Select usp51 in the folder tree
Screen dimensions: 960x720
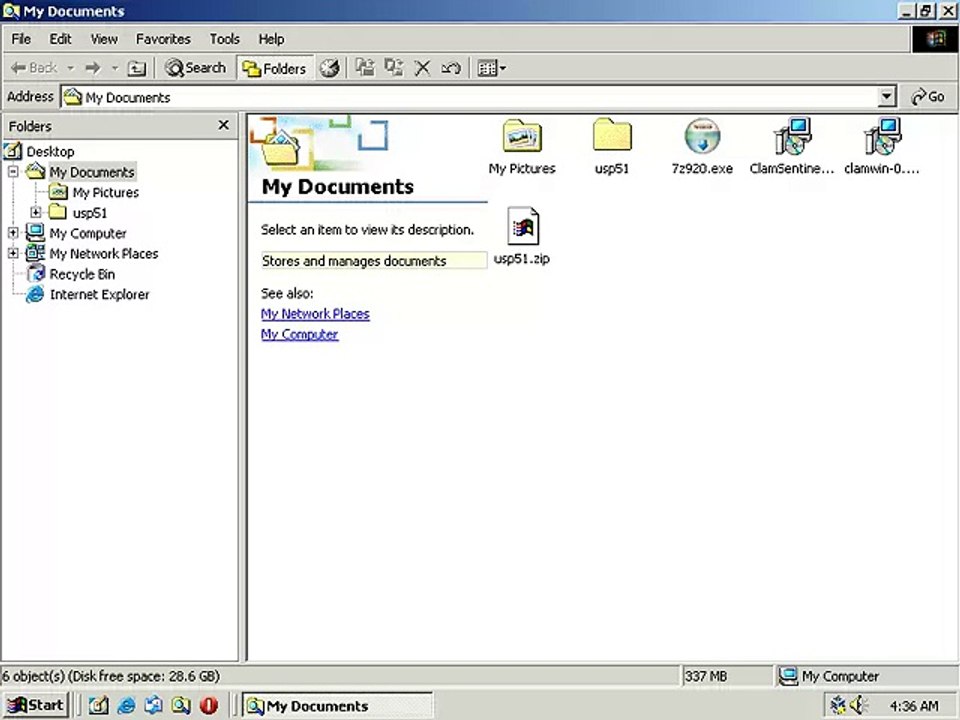point(89,213)
